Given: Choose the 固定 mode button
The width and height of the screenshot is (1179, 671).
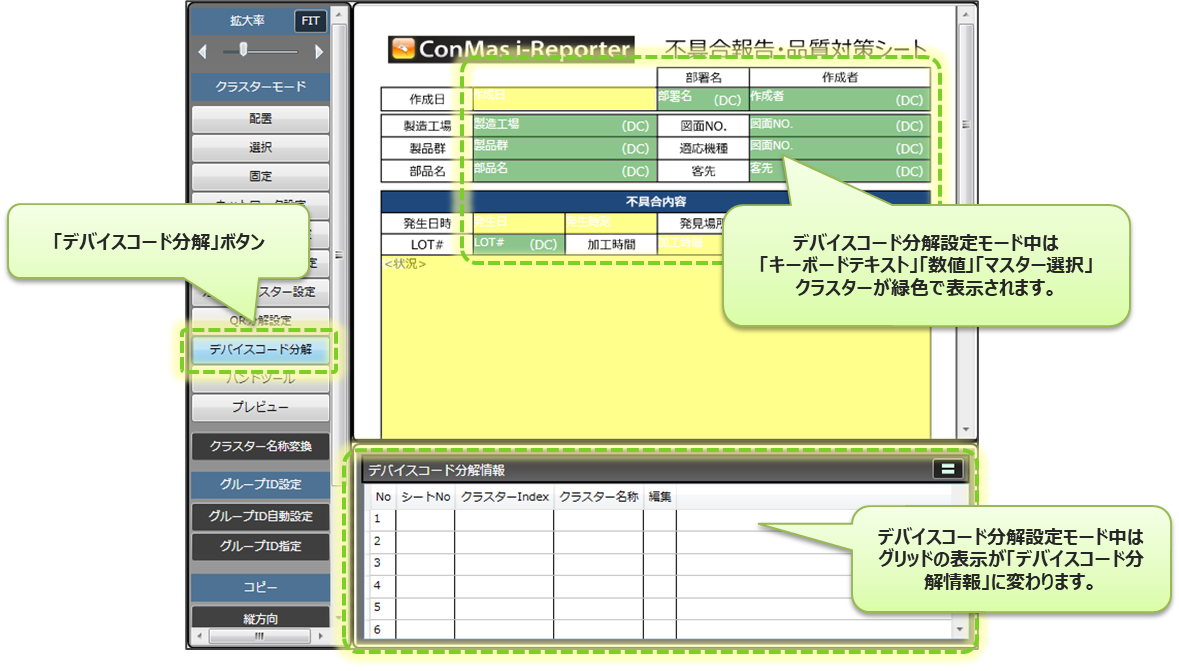Looking at the screenshot, I should pos(260,177).
